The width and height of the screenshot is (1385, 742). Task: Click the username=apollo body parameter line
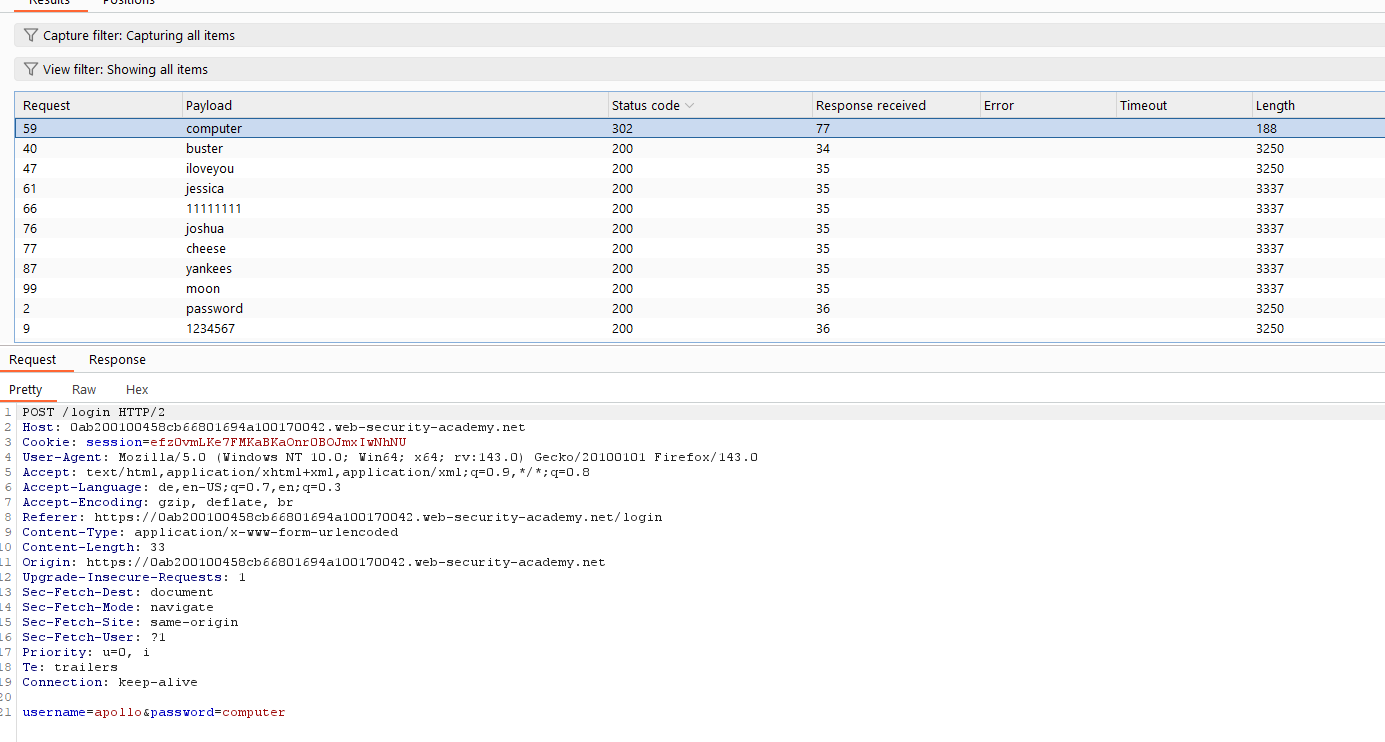84,713
